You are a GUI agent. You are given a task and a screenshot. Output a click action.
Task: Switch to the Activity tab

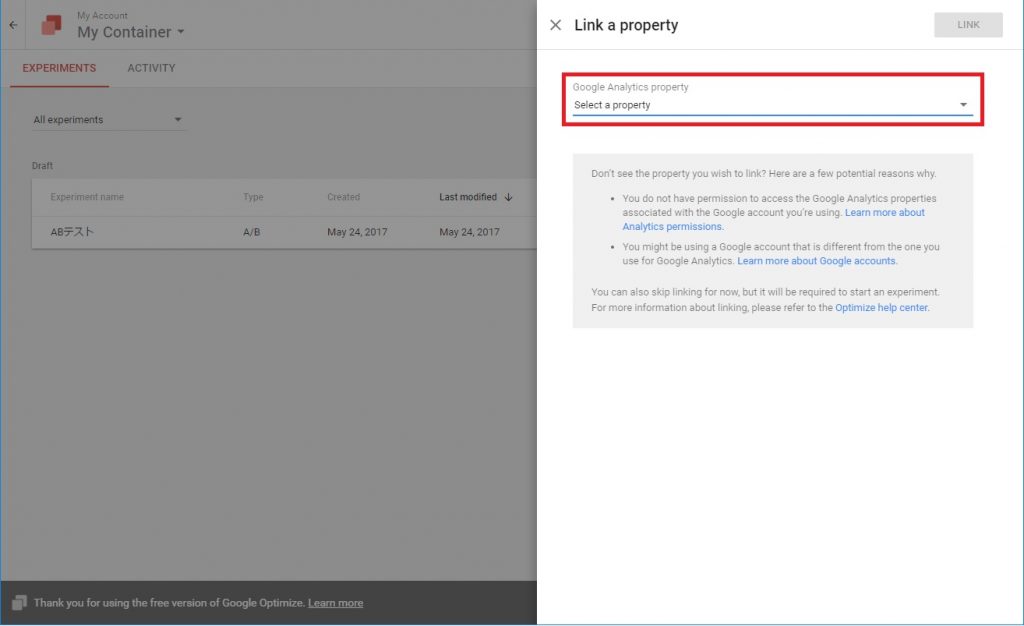tap(152, 68)
